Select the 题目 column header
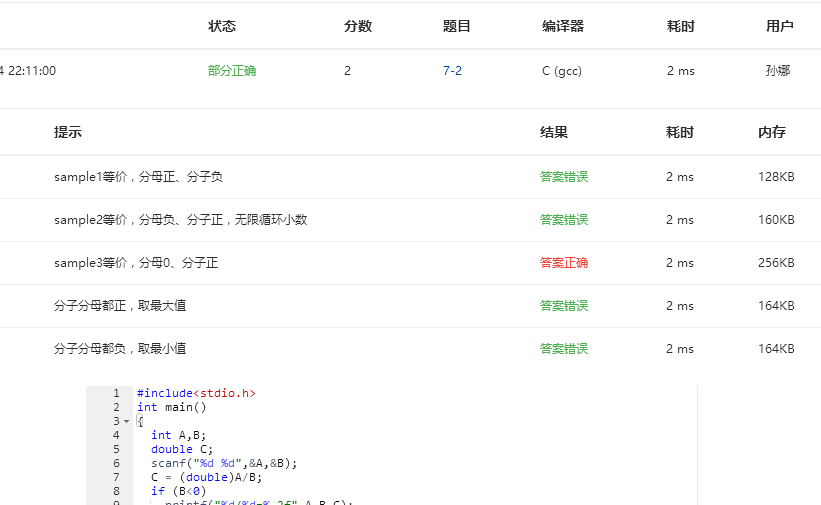 pos(457,26)
